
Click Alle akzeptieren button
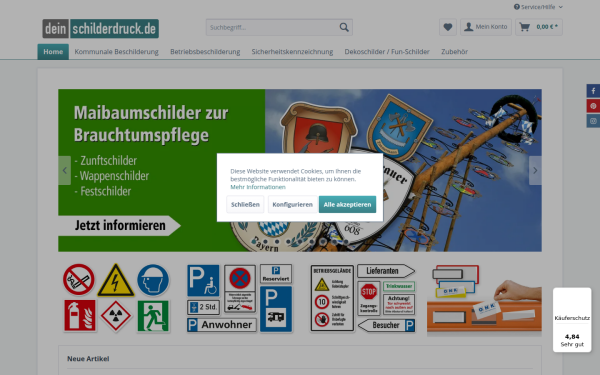point(347,204)
